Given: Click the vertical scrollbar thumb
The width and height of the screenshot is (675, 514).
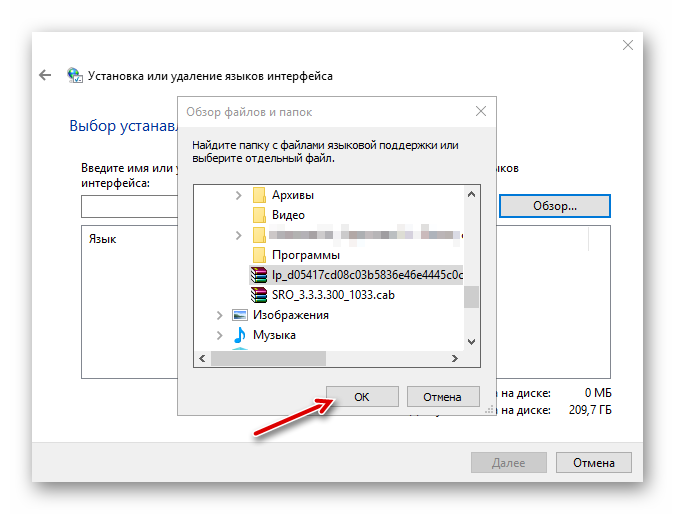Looking at the screenshot, I should (471, 297).
